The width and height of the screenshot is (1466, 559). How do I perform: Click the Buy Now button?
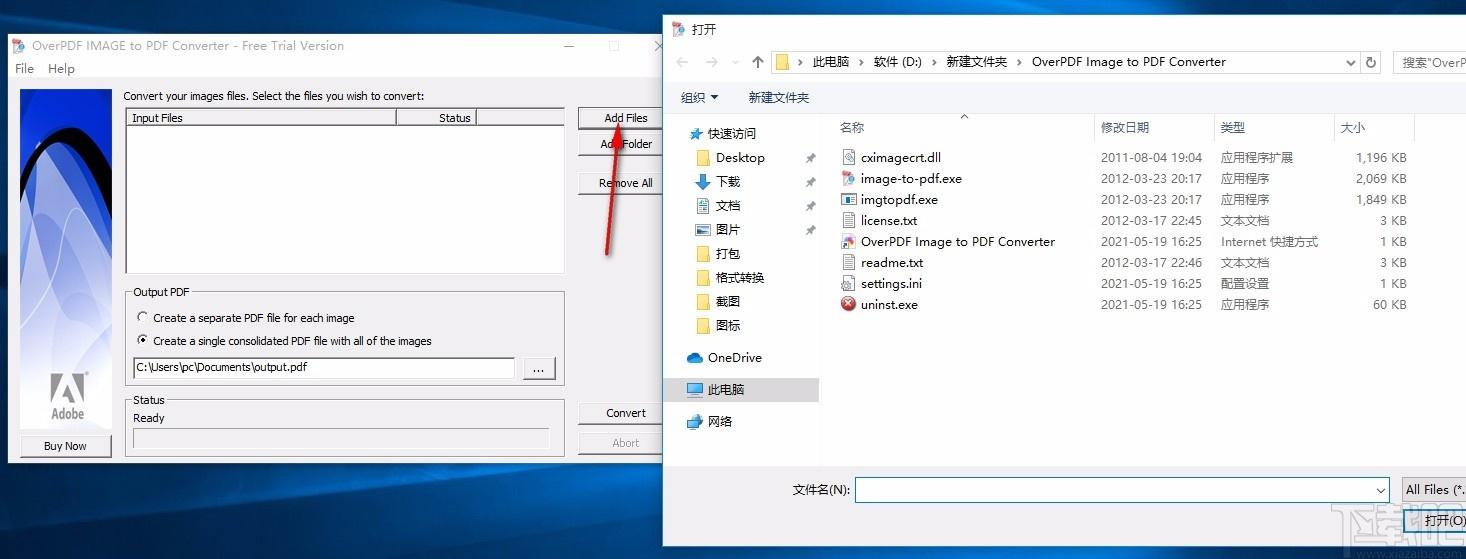click(65, 446)
